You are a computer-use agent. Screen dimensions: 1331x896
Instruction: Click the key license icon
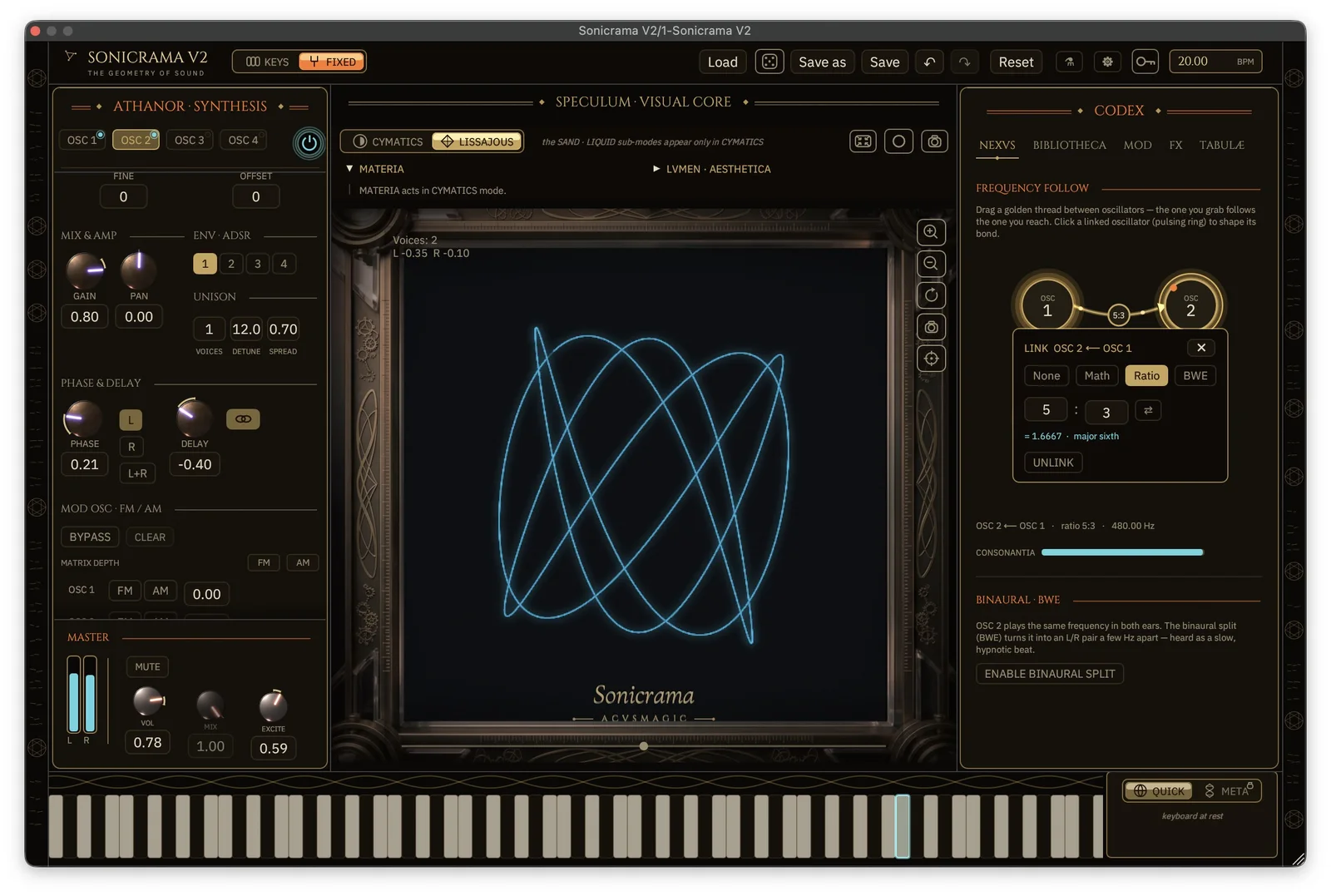tap(1145, 62)
